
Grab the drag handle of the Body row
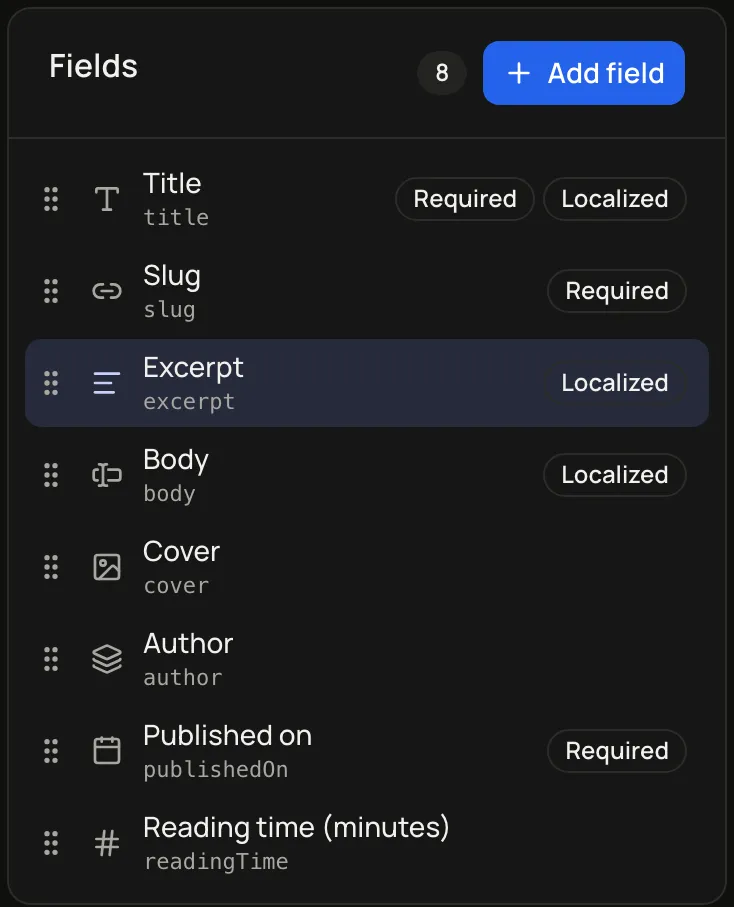point(51,475)
